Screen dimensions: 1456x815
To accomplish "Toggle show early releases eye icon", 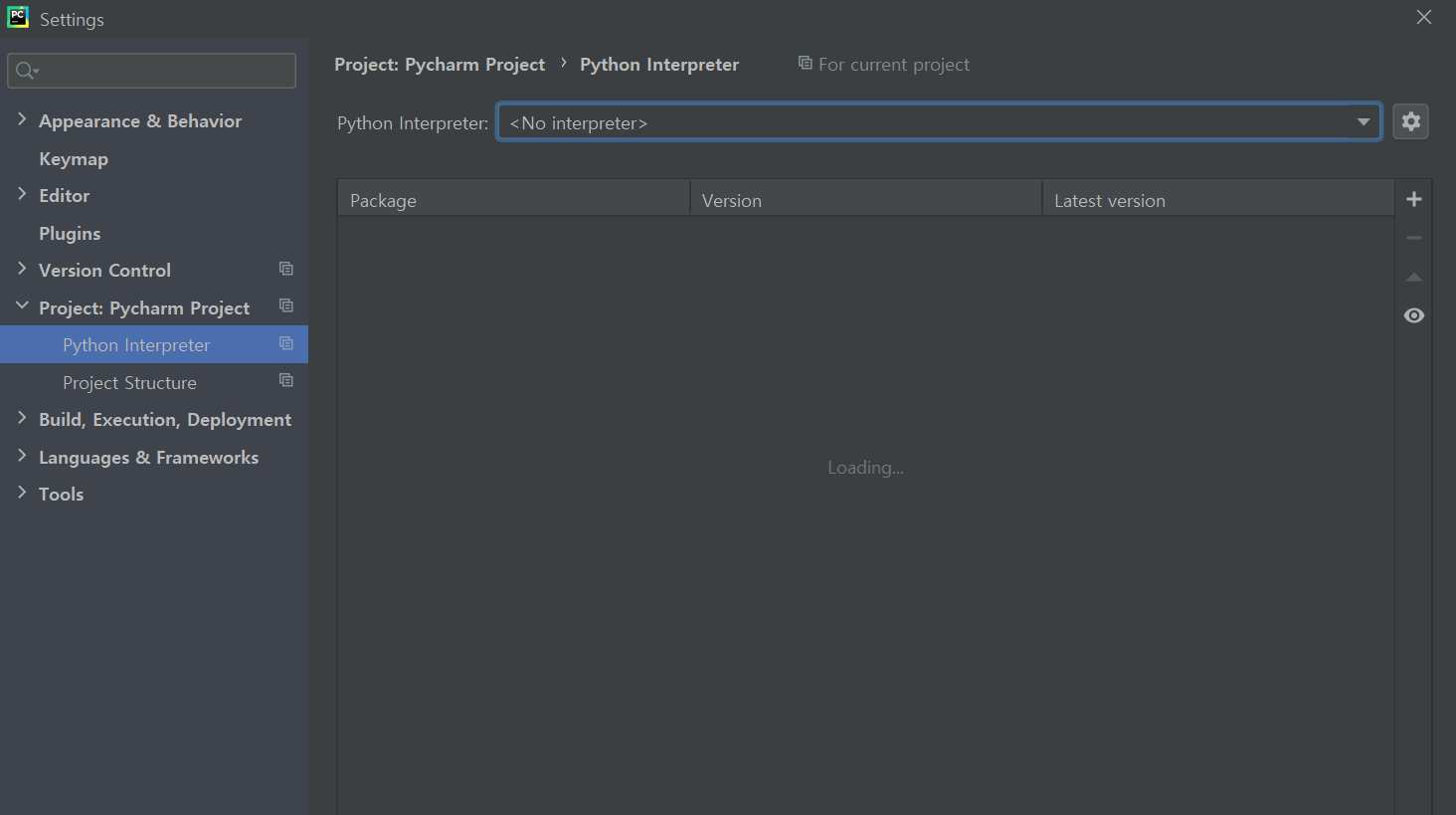I will click(x=1414, y=315).
